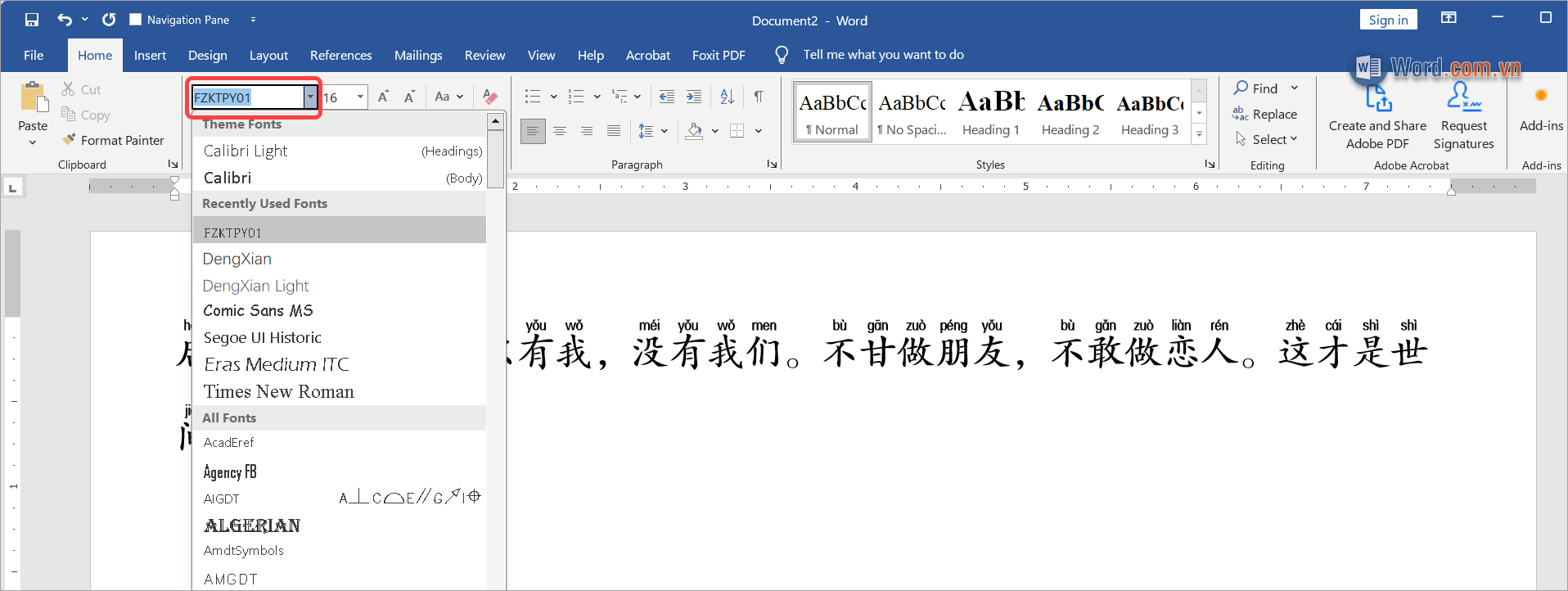Choose Calibri Light from Theme Fonts

point(340,151)
